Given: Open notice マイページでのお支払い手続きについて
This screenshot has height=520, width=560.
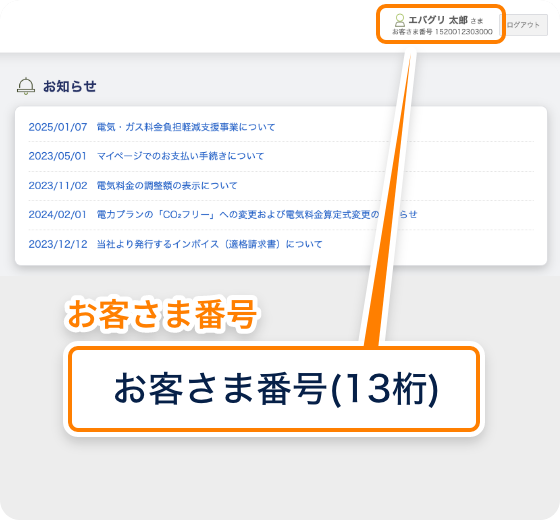Looking at the screenshot, I should tap(180, 156).
